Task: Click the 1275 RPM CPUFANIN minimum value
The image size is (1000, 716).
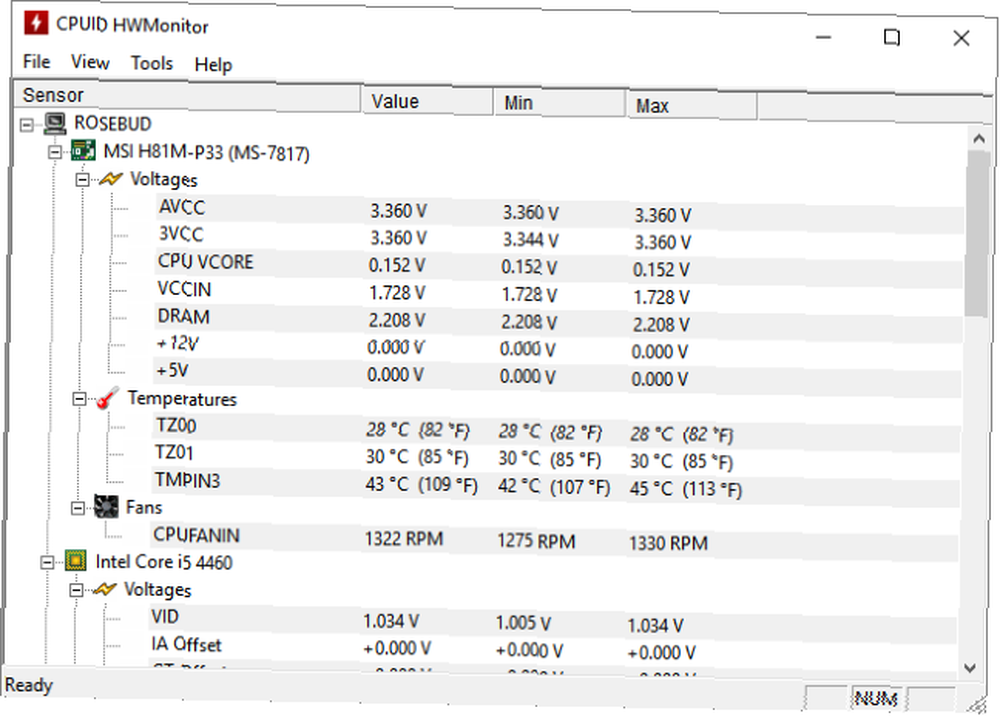Action: [536, 541]
